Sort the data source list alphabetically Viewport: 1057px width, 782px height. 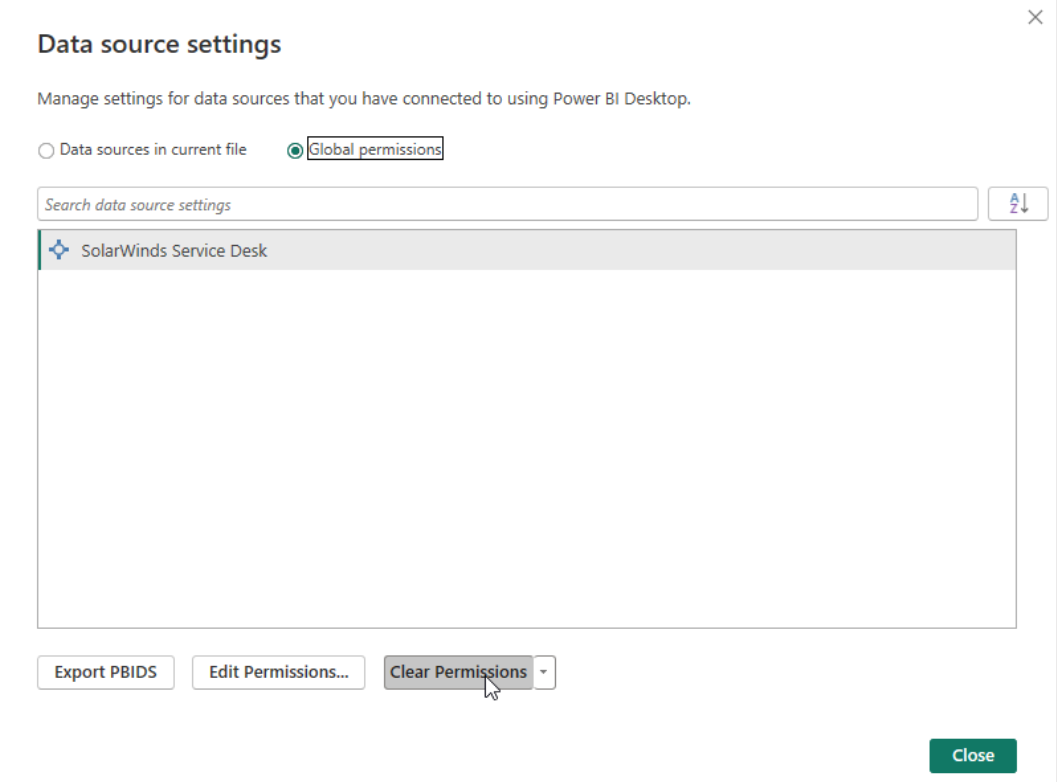(x=1018, y=203)
